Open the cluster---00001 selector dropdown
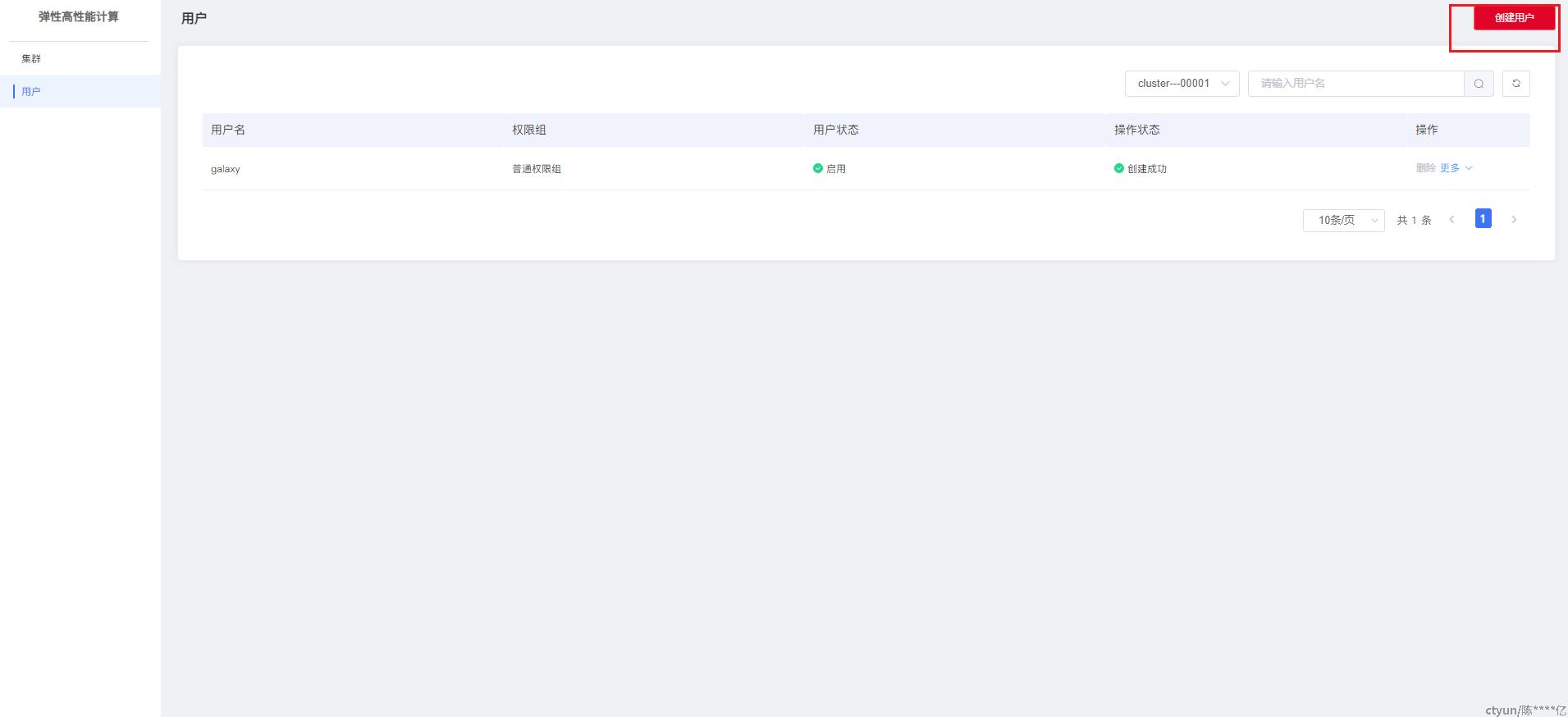The height and width of the screenshot is (717, 1568). (x=1182, y=84)
